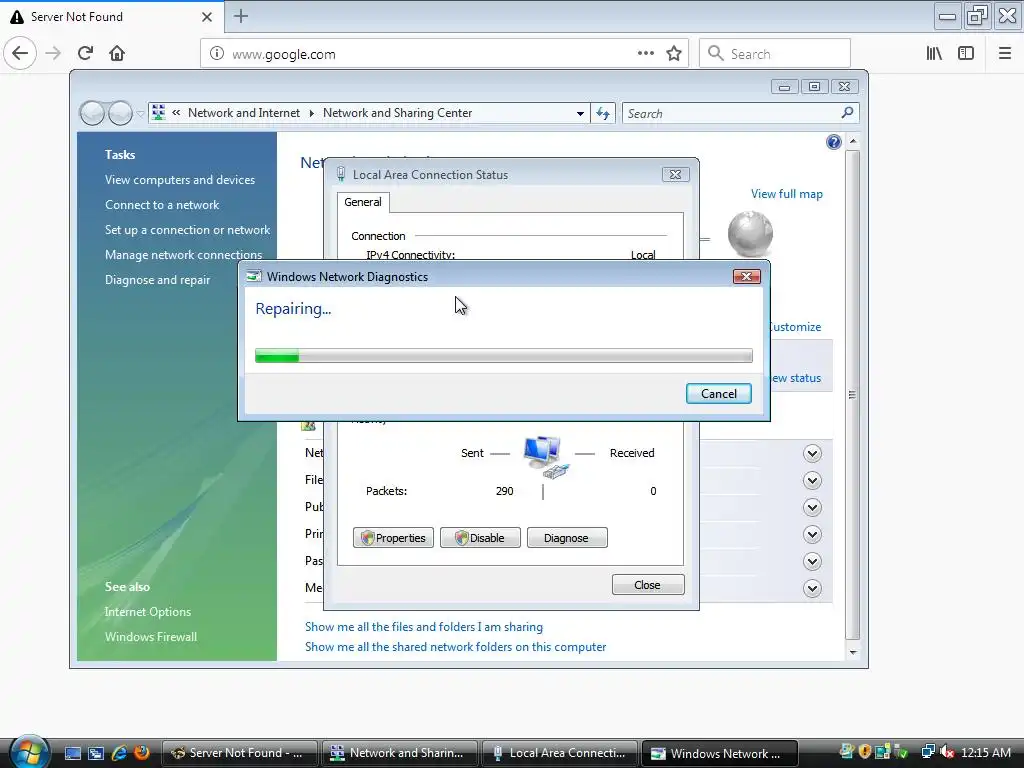The height and width of the screenshot is (768, 1024).
Task: Open the Windows Start orb
Action: coord(29,751)
